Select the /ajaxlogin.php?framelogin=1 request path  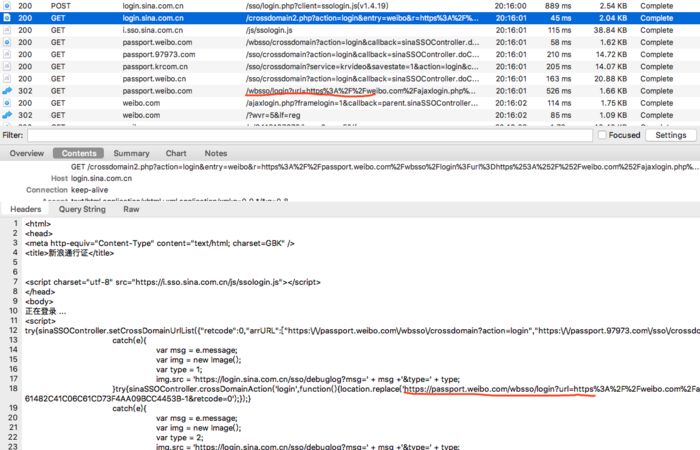coord(362,103)
